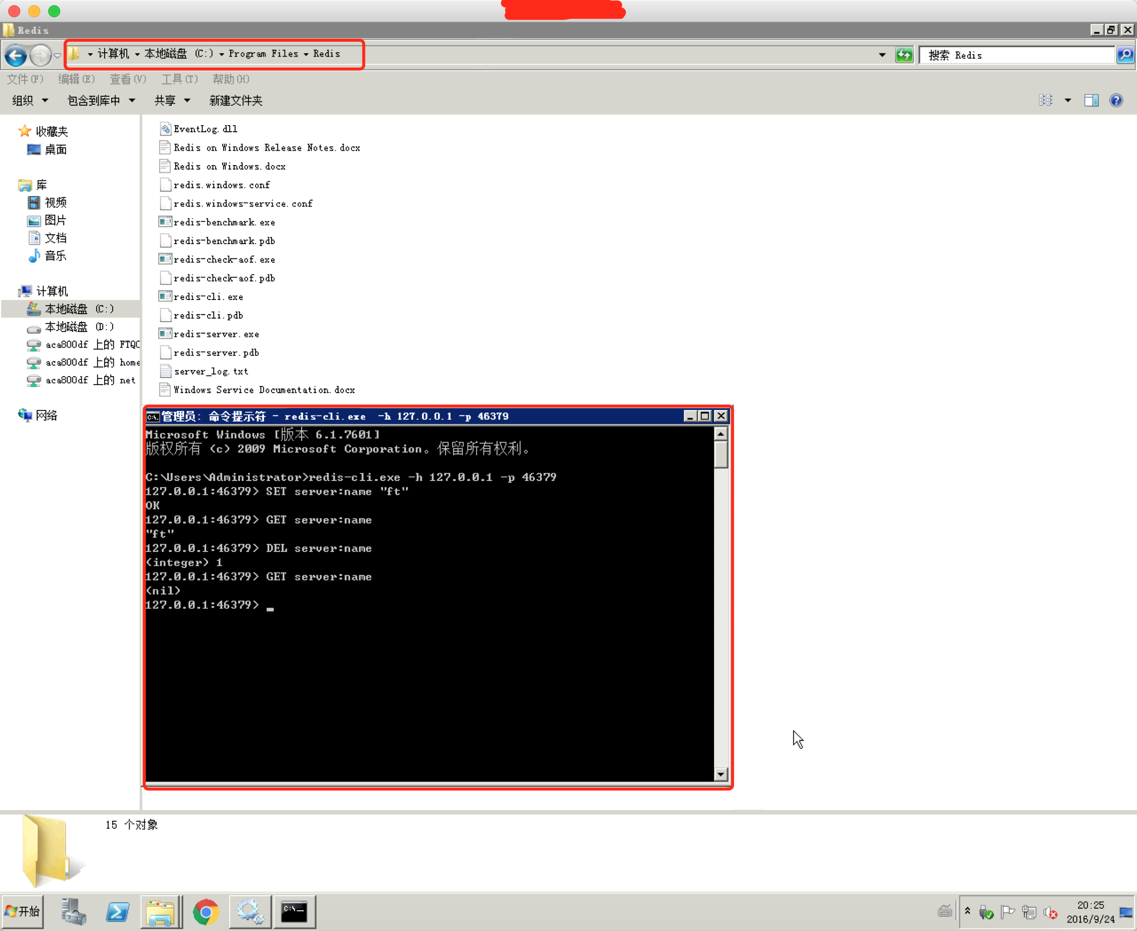The height and width of the screenshot is (931, 1137).
Task: Select the redis-server.pdb file
Action: [x=210, y=352]
